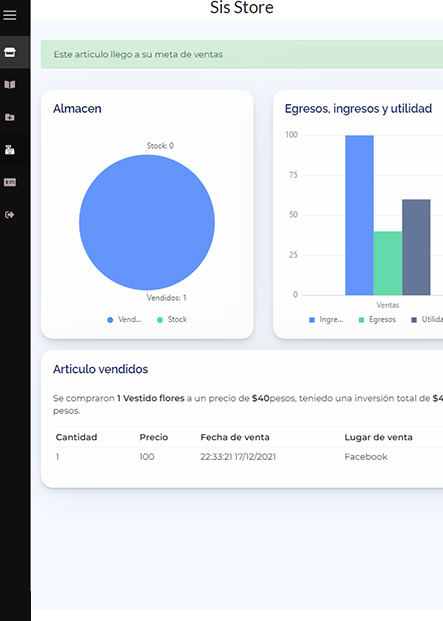Click the gray-blue Utilidad bar
Image resolution: width=443 pixels, height=621 pixels.
click(416, 247)
